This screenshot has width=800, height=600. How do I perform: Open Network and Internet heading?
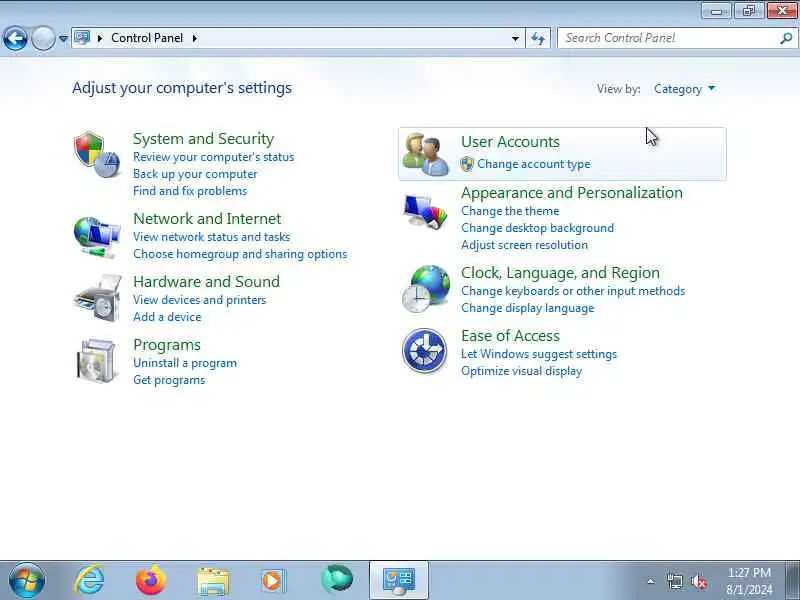(x=207, y=219)
